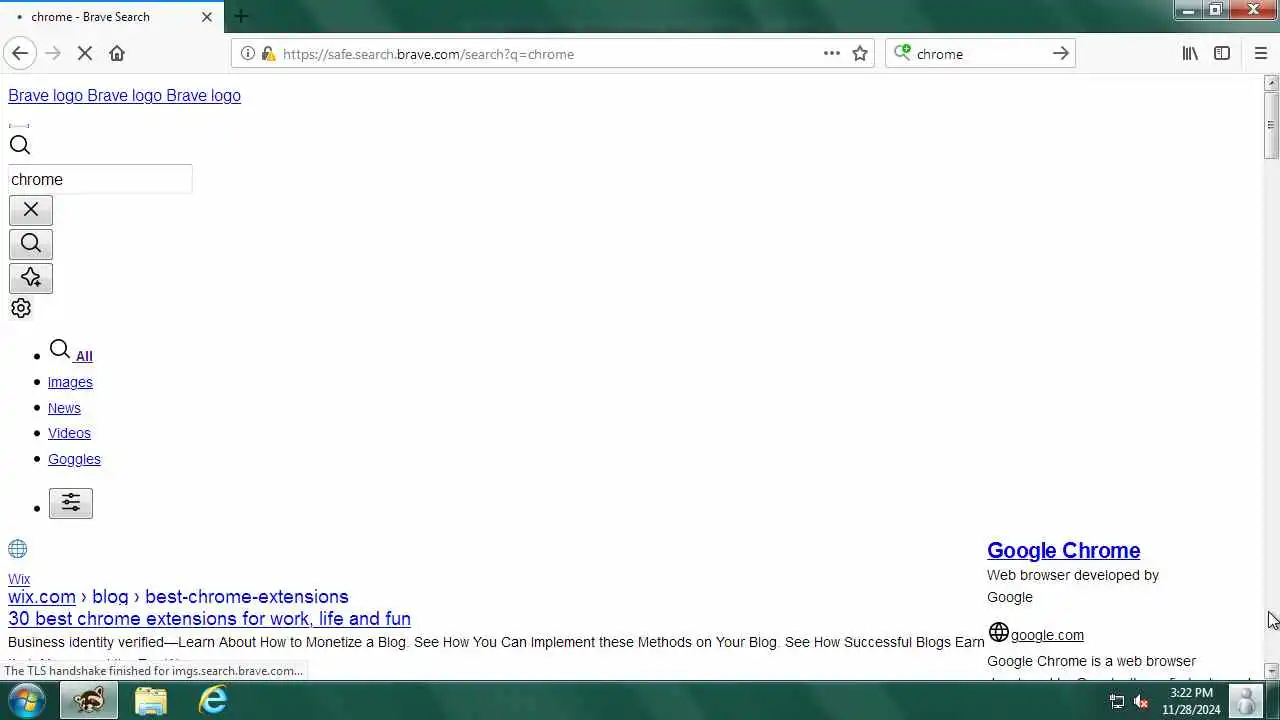This screenshot has height=720, width=1280.
Task: Open the Goggles tab
Action: (74, 459)
